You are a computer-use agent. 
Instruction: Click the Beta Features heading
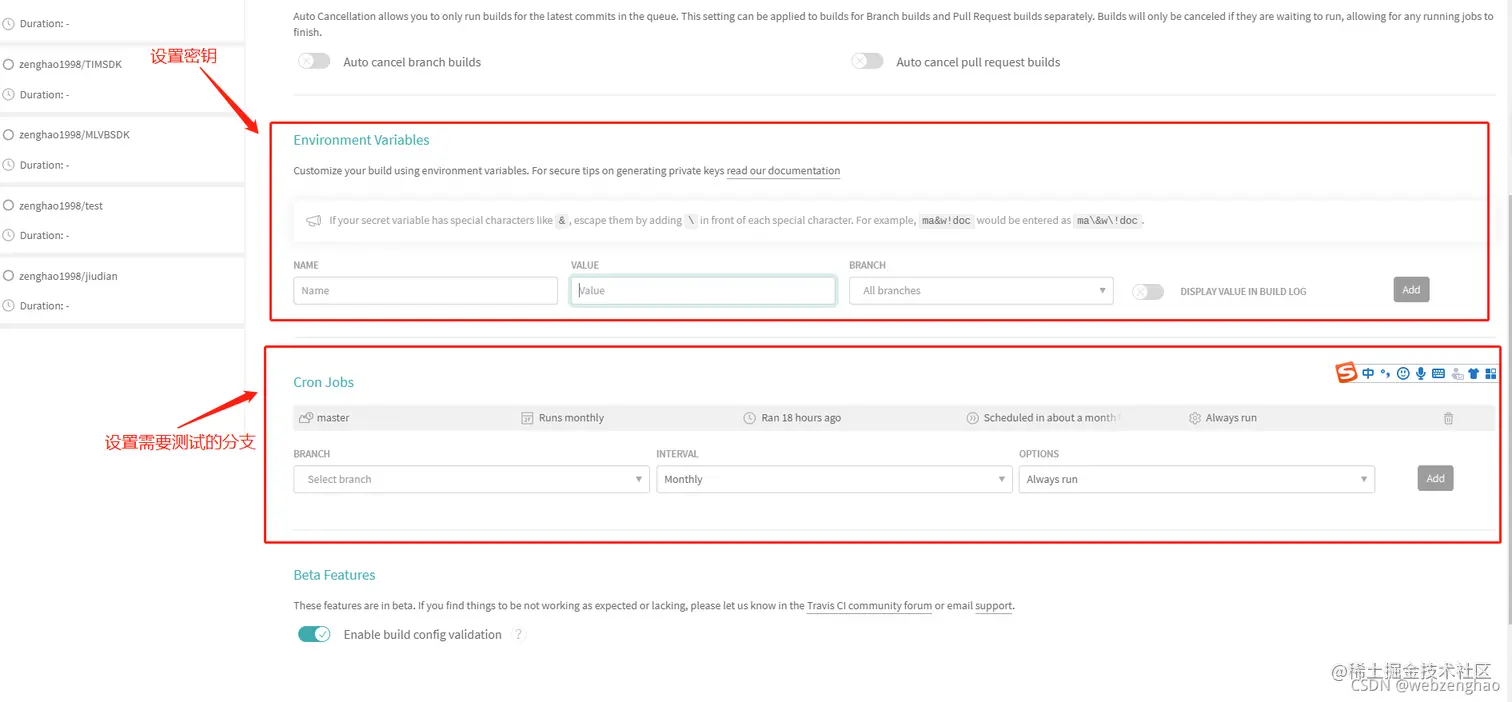point(334,575)
